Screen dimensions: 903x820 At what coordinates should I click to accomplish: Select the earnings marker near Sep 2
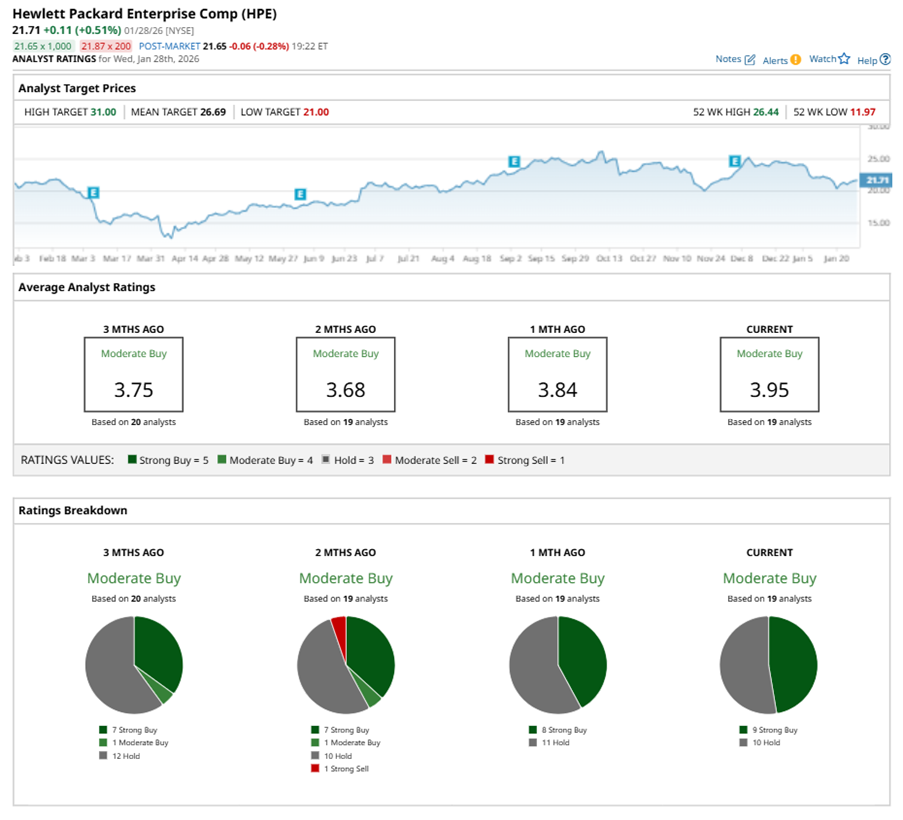[x=514, y=161]
